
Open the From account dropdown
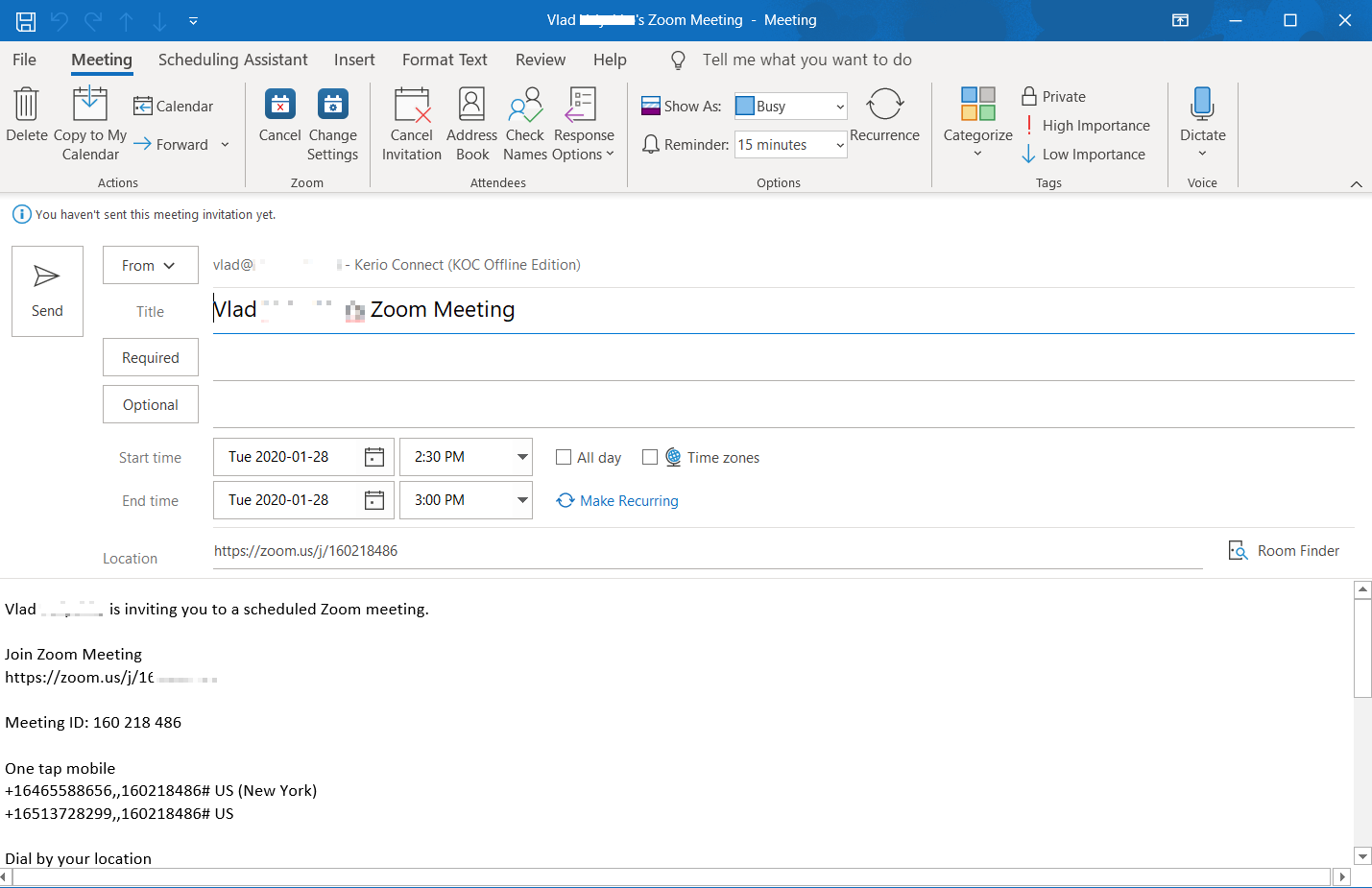click(x=151, y=265)
